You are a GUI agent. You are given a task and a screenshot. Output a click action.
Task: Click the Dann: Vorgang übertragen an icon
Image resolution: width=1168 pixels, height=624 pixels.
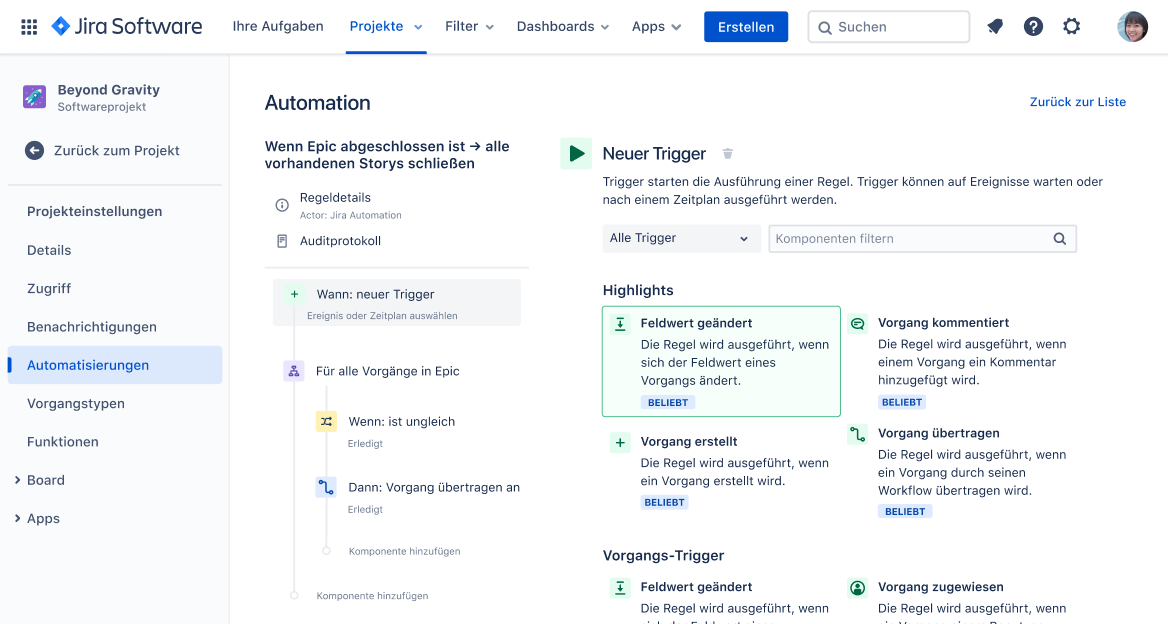pos(325,485)
